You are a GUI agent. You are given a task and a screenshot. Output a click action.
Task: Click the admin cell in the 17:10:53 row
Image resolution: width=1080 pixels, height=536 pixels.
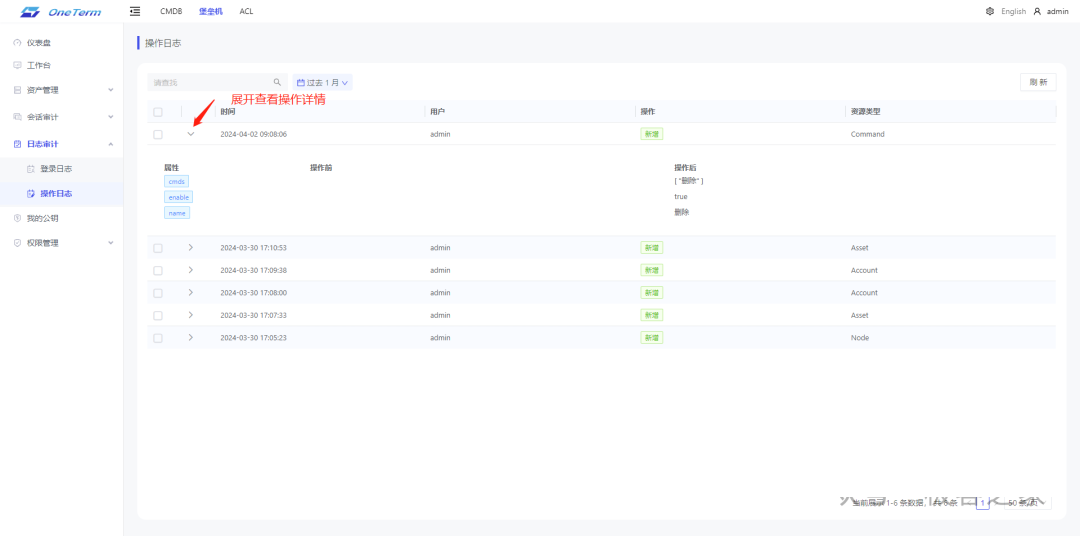click(440, 247)
